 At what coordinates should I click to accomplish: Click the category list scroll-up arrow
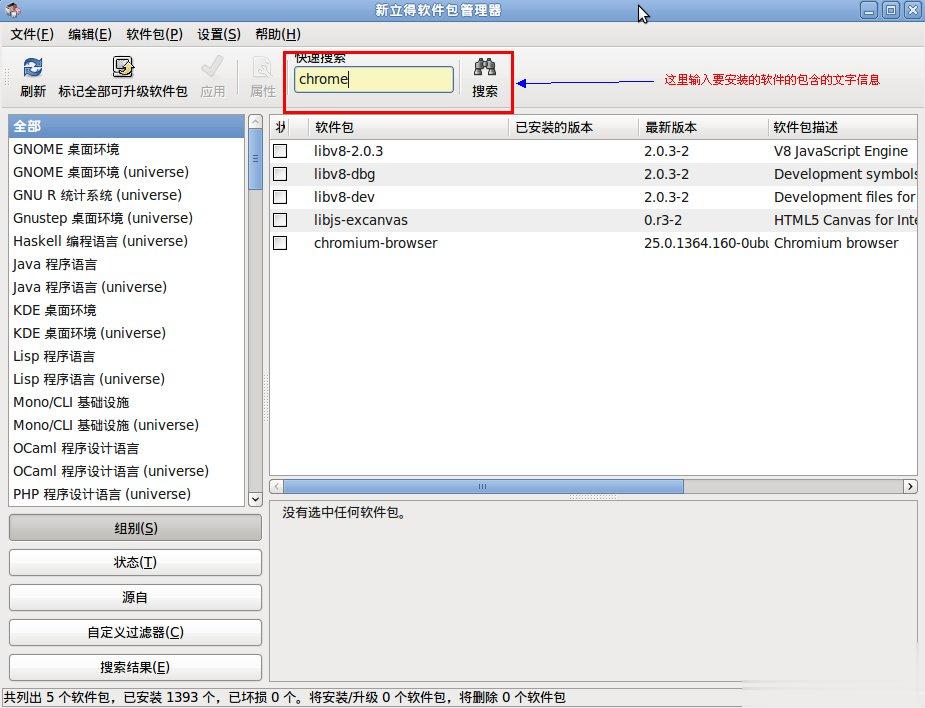click(x=255, y=121)
